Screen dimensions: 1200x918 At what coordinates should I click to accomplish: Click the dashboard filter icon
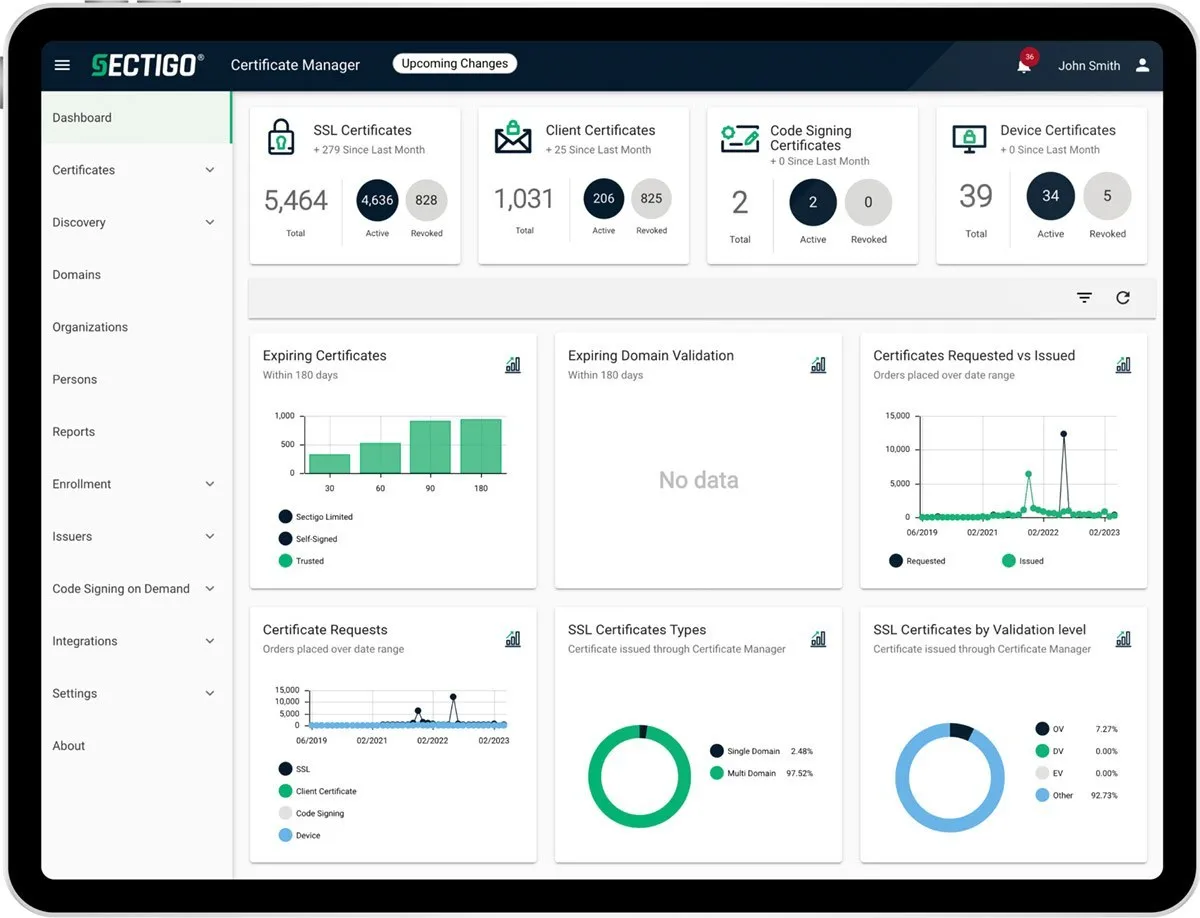1084,298
